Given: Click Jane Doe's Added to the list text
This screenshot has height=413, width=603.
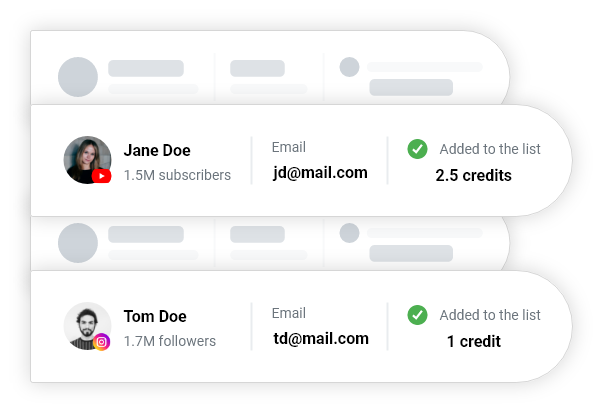Looking at the screenshot, I should [x=490, y=149].
